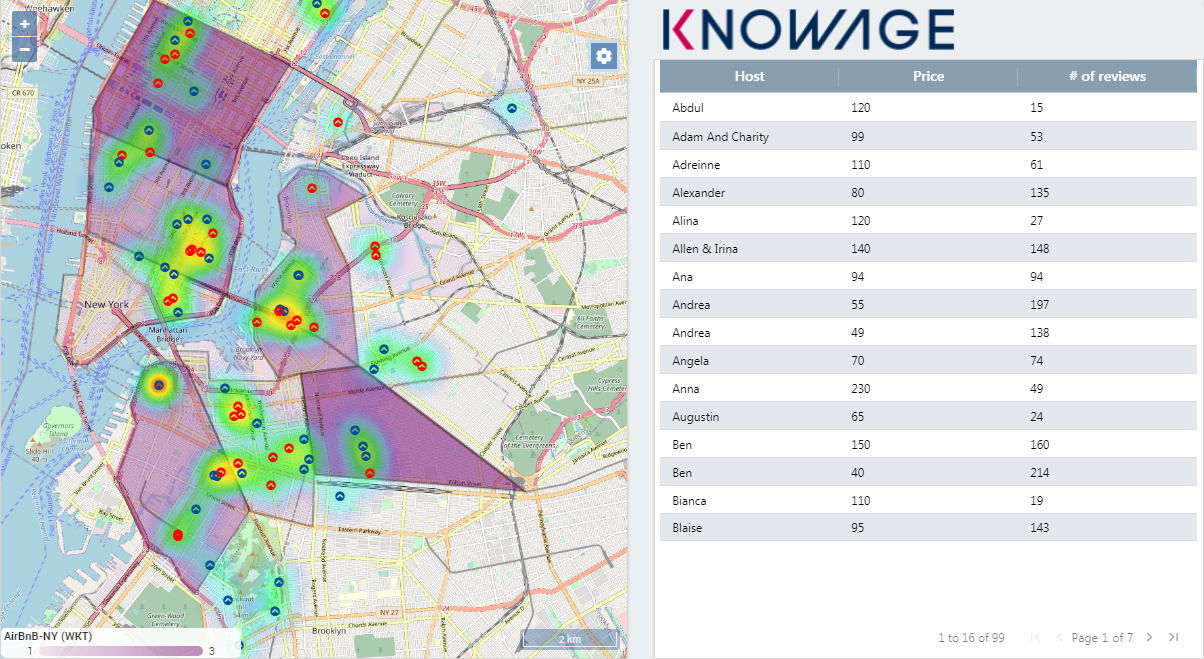The height and width of the screenshot is (659, 1204).
Task: Zoom in the map with the plus button
Action: pos(25,23)
